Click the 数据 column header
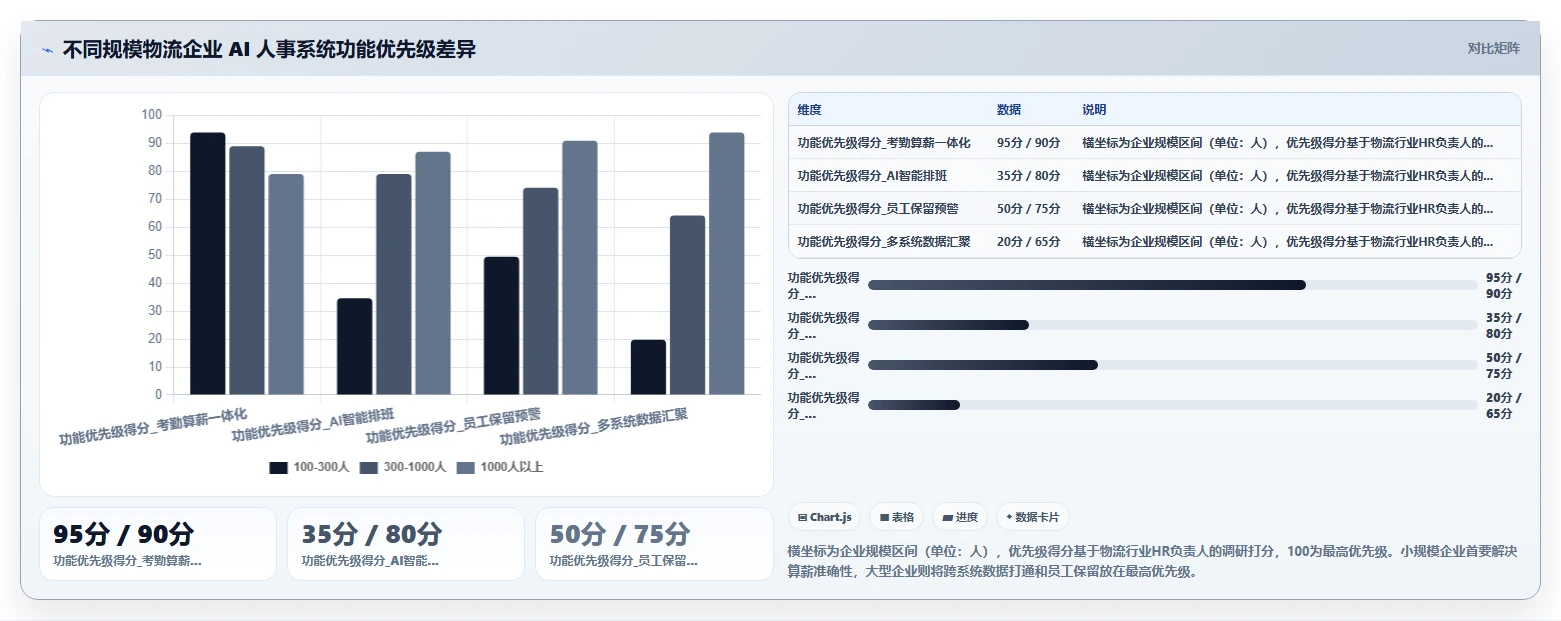 pos(1009,110)
